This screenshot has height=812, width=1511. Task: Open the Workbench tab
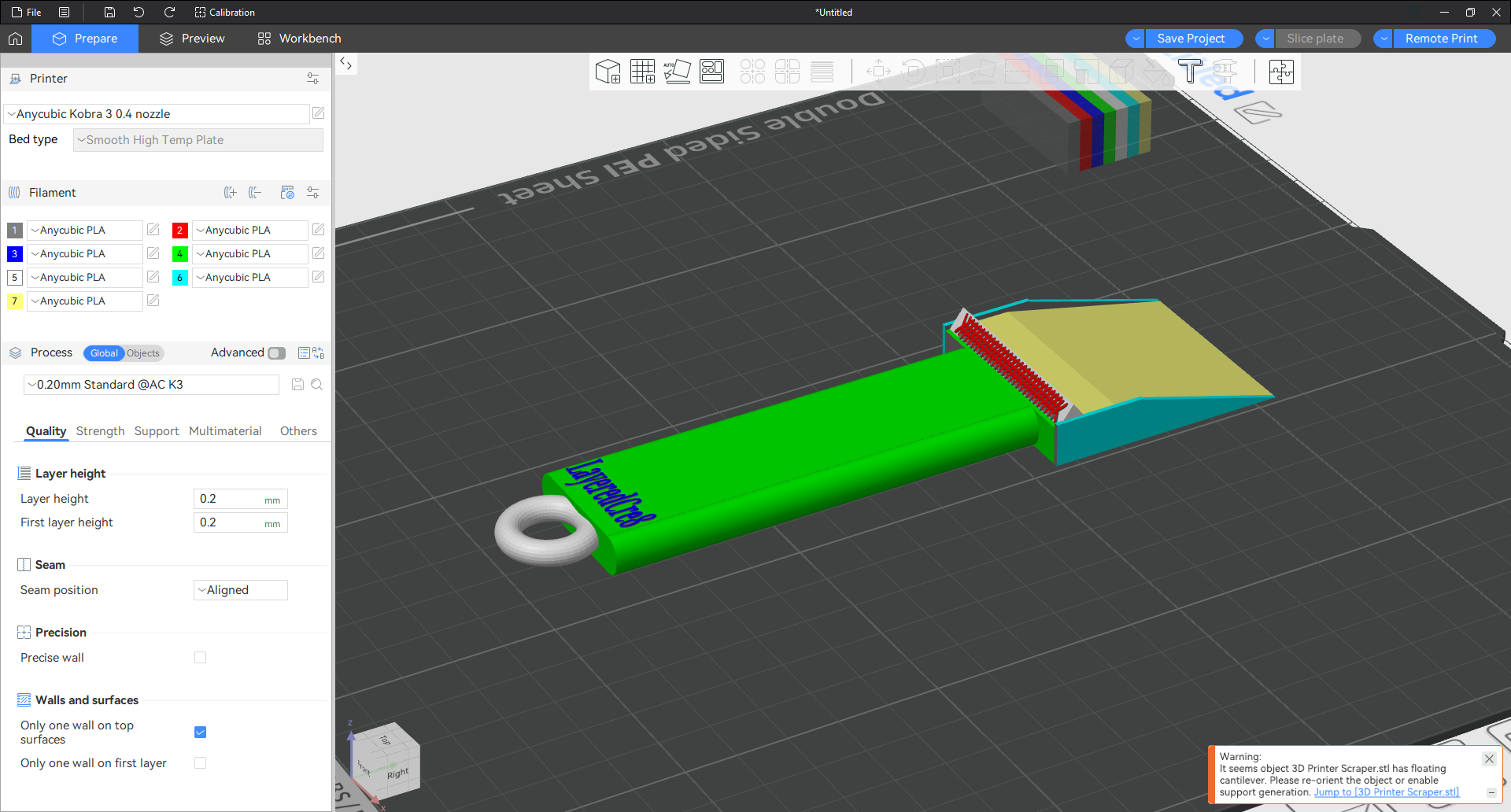point(299,39)
